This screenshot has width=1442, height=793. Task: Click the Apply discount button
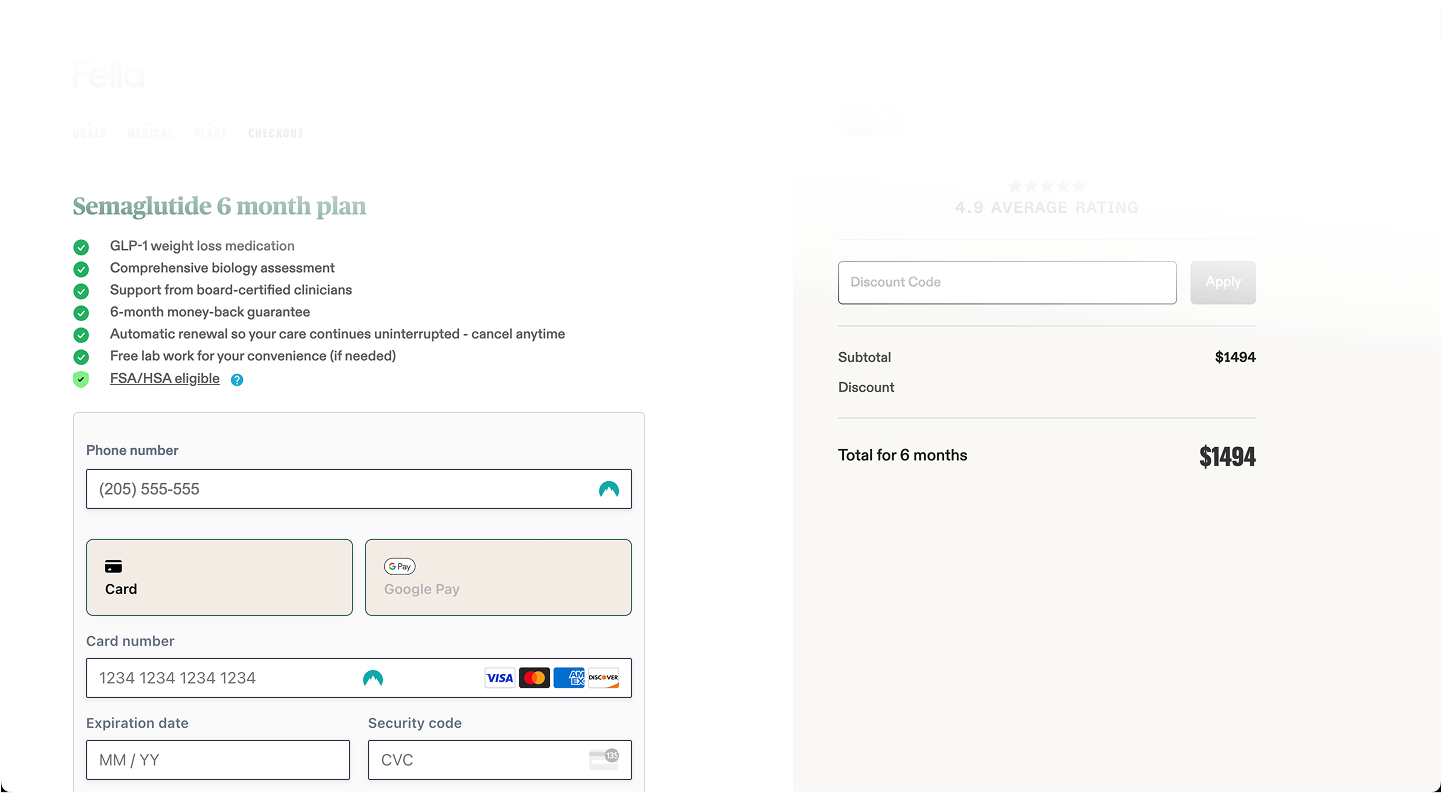(1223, 282)
